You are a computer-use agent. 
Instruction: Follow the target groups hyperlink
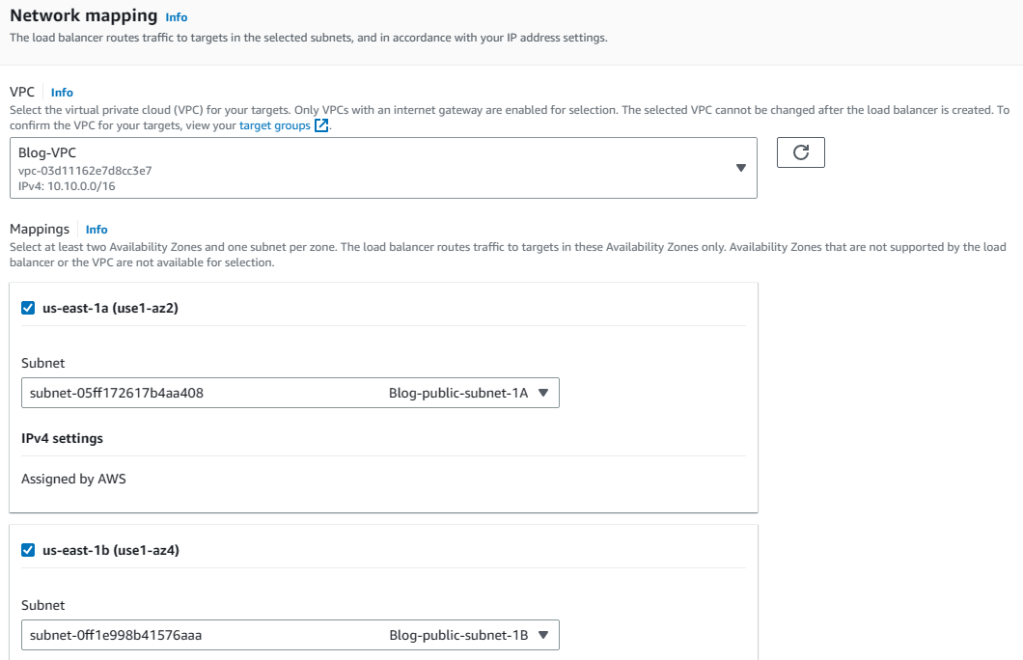[x=274, y=126]
